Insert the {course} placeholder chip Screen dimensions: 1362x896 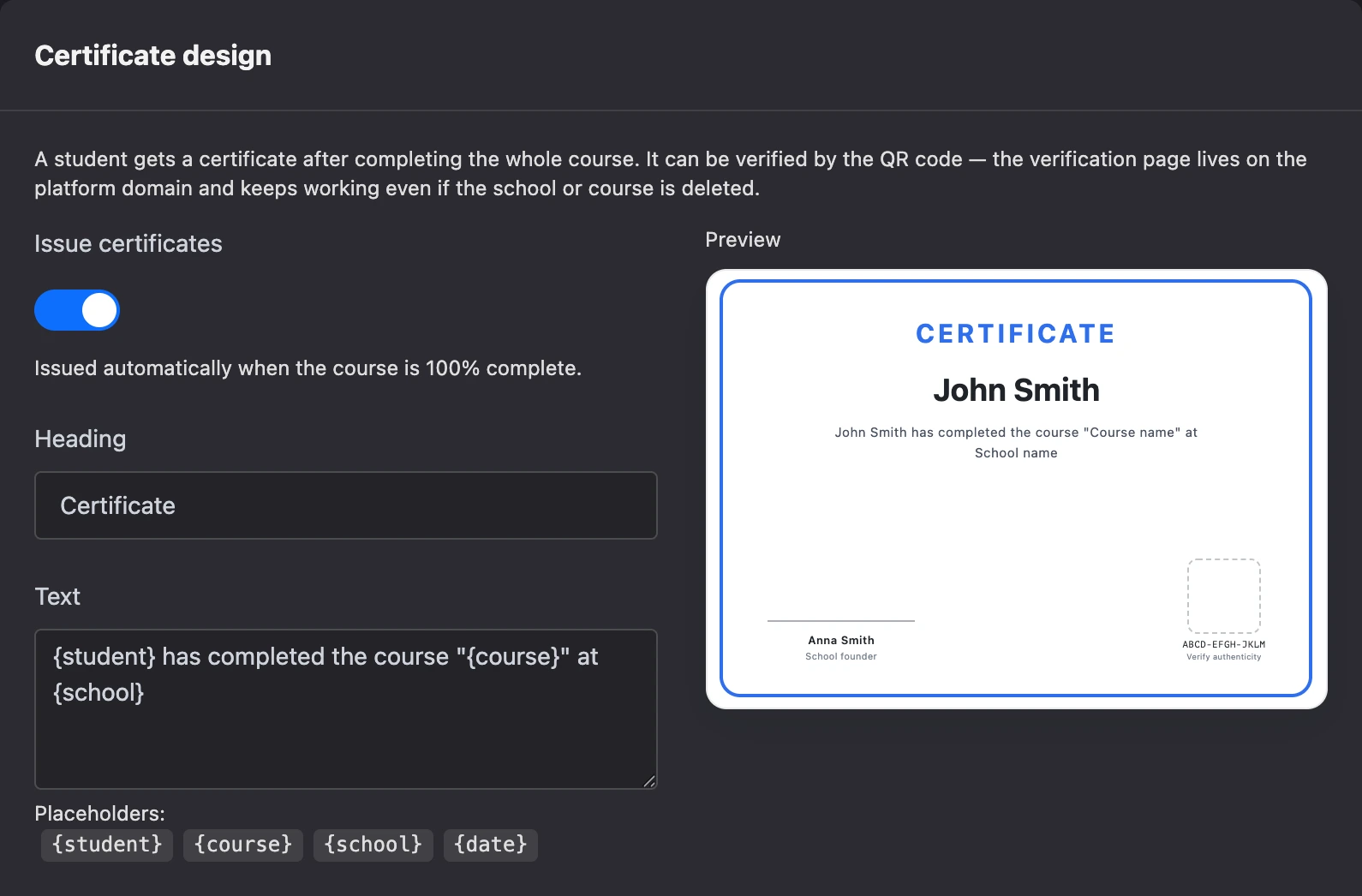pyautogui.click(x=243, y=845)
